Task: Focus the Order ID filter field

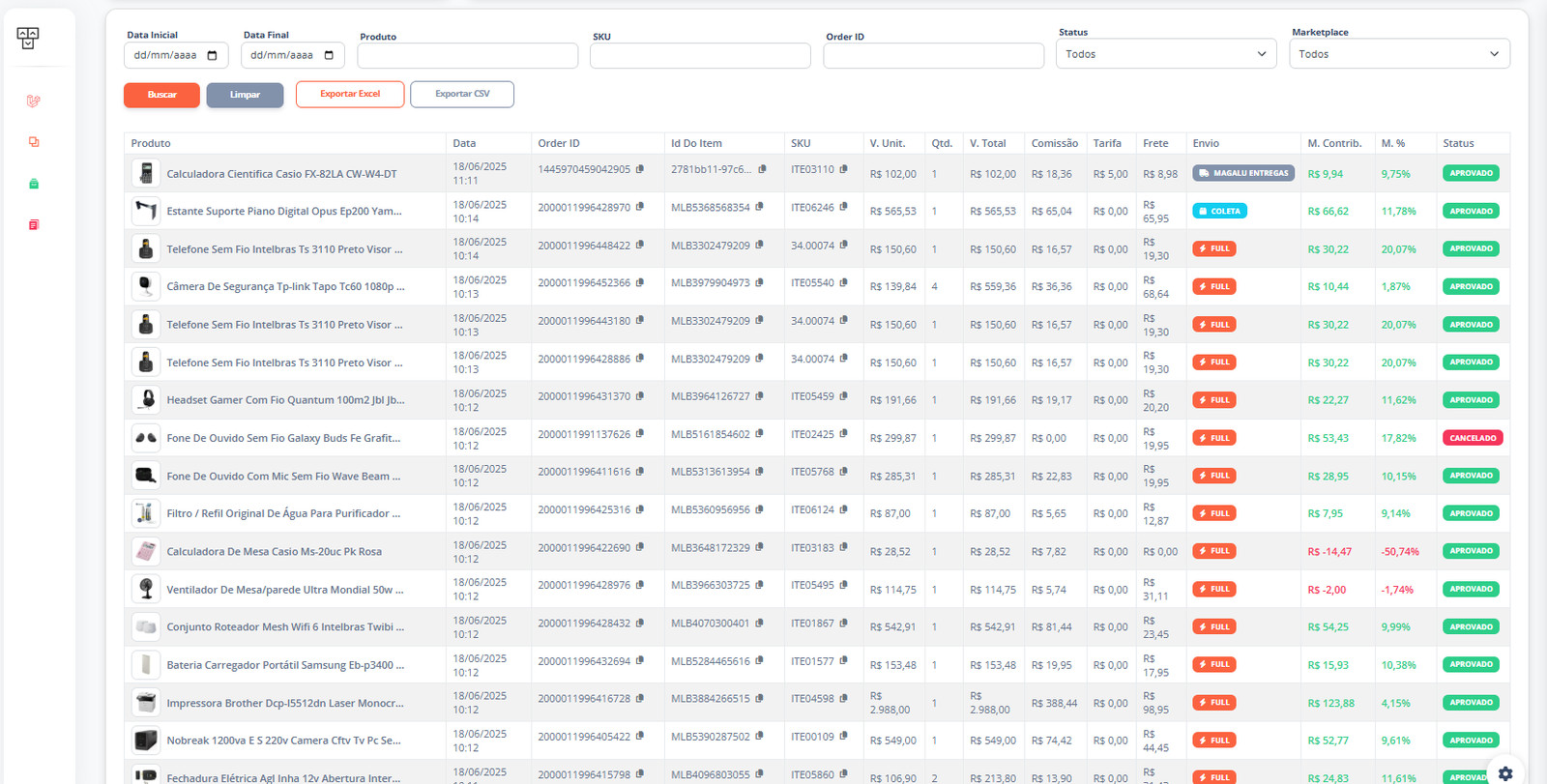Action: pos(934,56)
